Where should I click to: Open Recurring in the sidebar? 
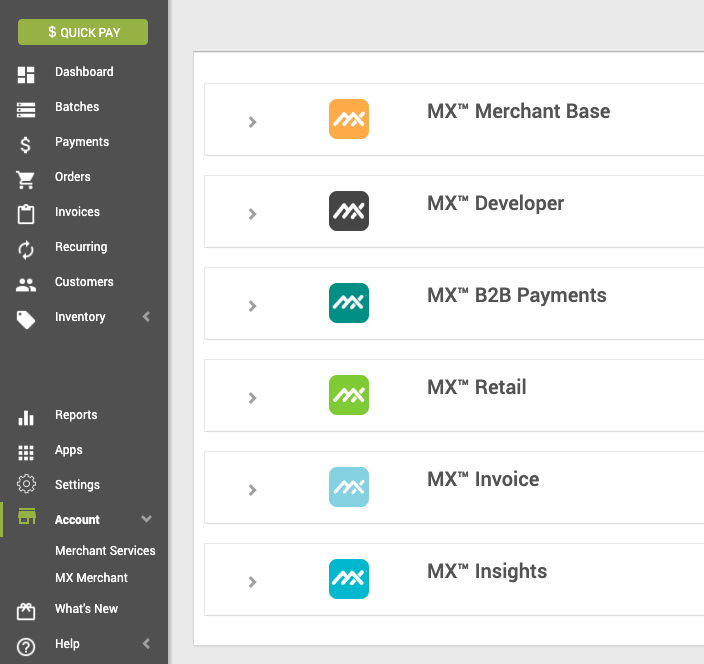click(81, 247)
